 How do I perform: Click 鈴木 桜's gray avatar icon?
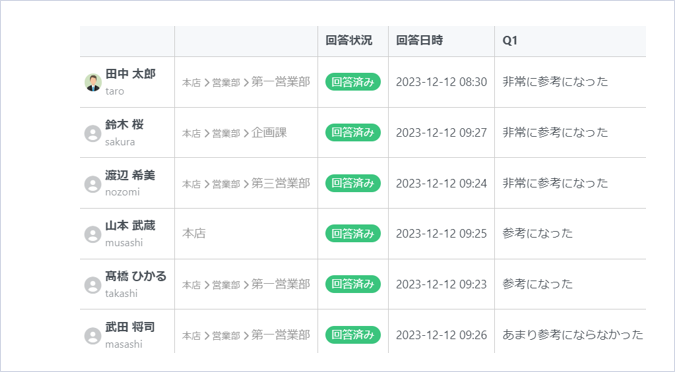coord(93,133)
